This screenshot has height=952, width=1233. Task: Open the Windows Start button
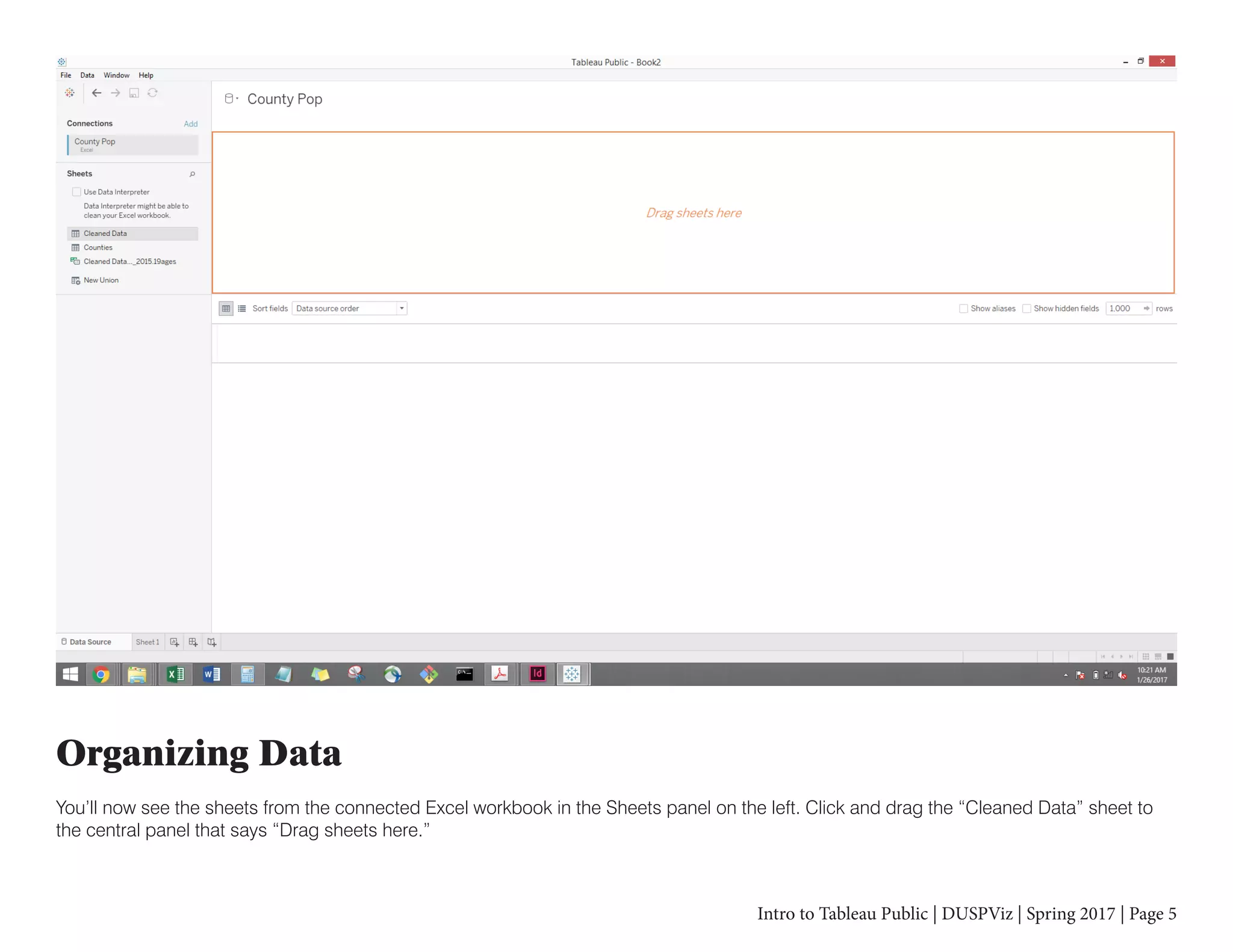70,675
